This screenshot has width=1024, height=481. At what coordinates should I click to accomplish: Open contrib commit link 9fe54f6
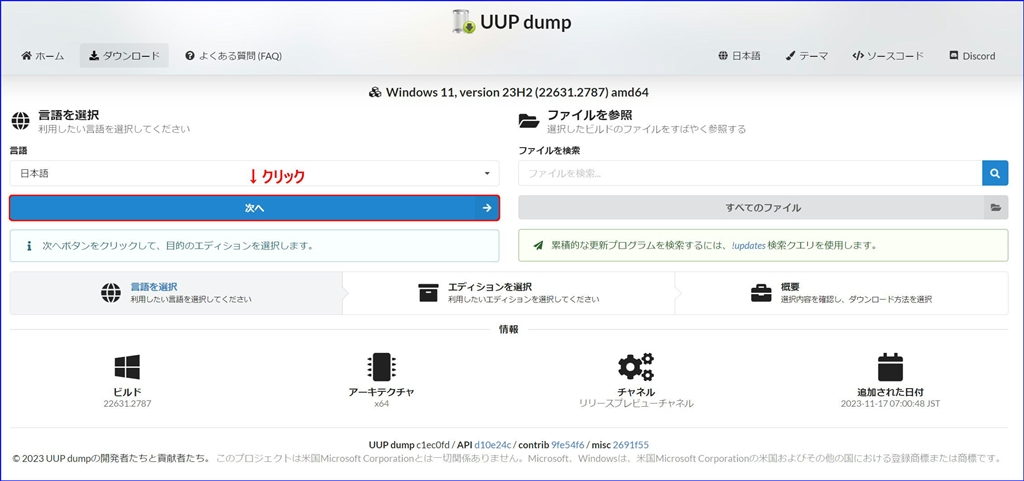568,444
